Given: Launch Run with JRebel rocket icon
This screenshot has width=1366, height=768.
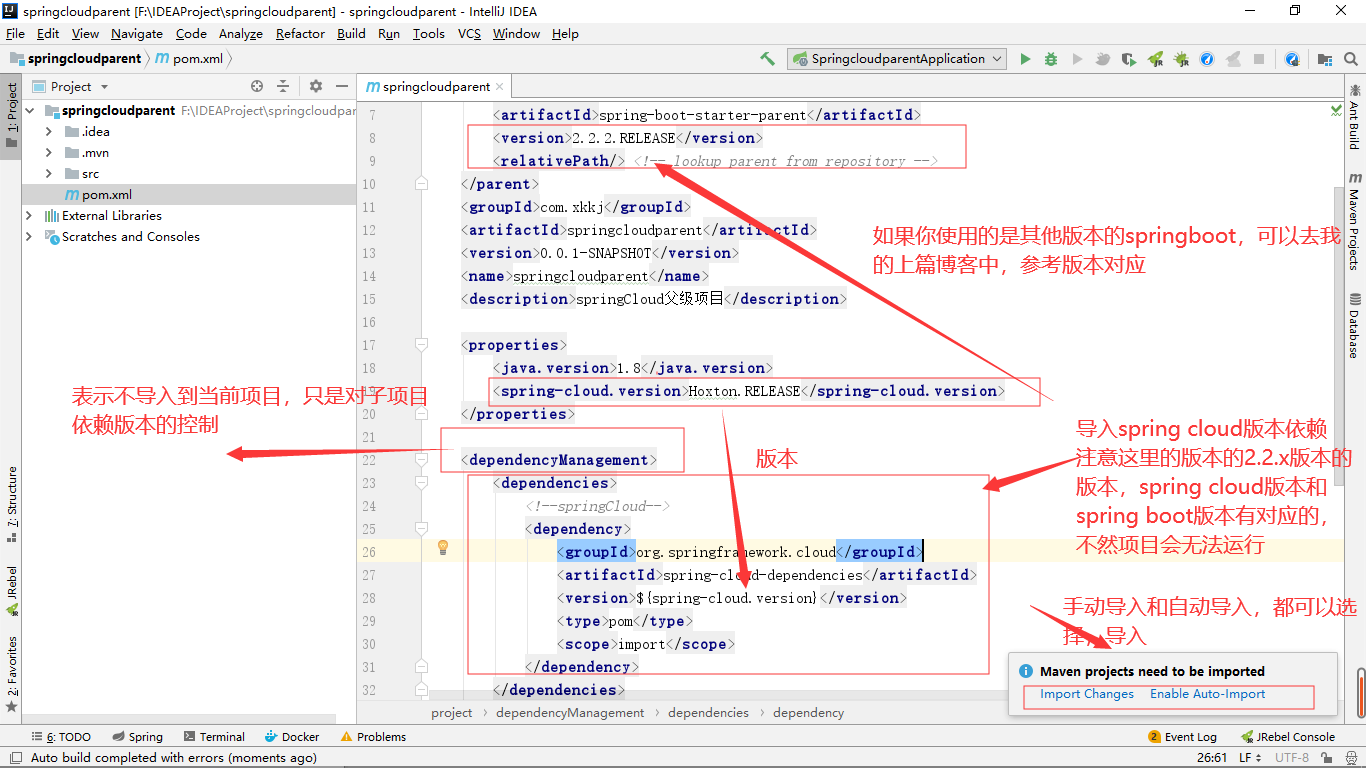Looking at the screenshot, I should point(1155,59).
